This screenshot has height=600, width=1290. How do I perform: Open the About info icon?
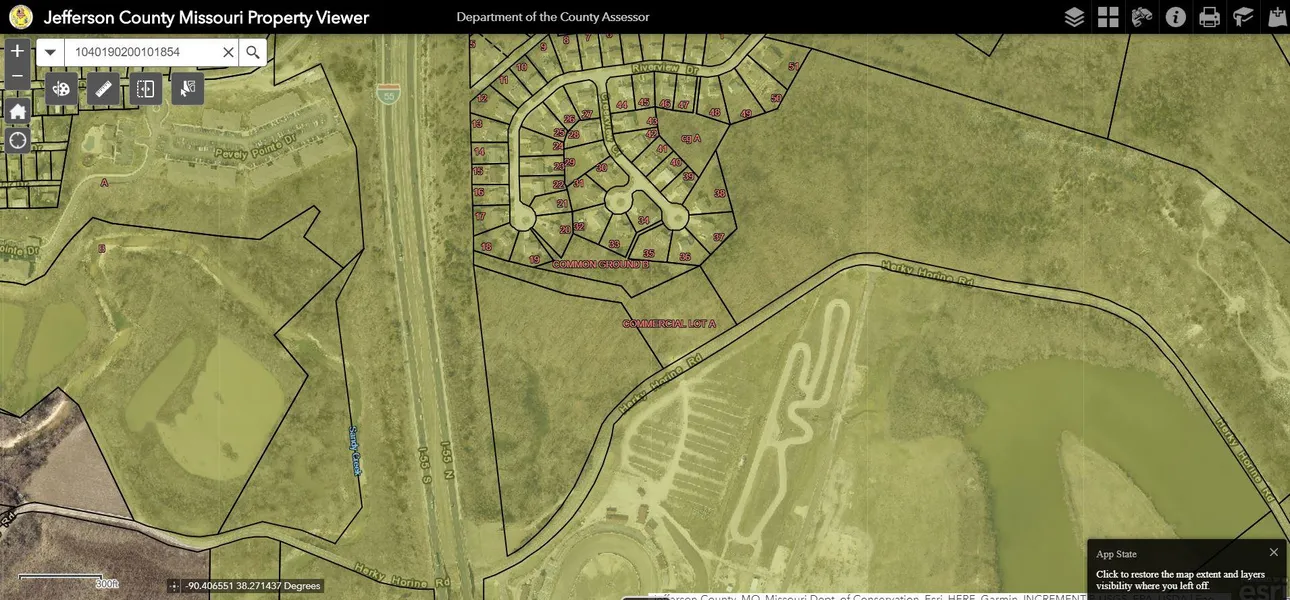point(1176,17)
